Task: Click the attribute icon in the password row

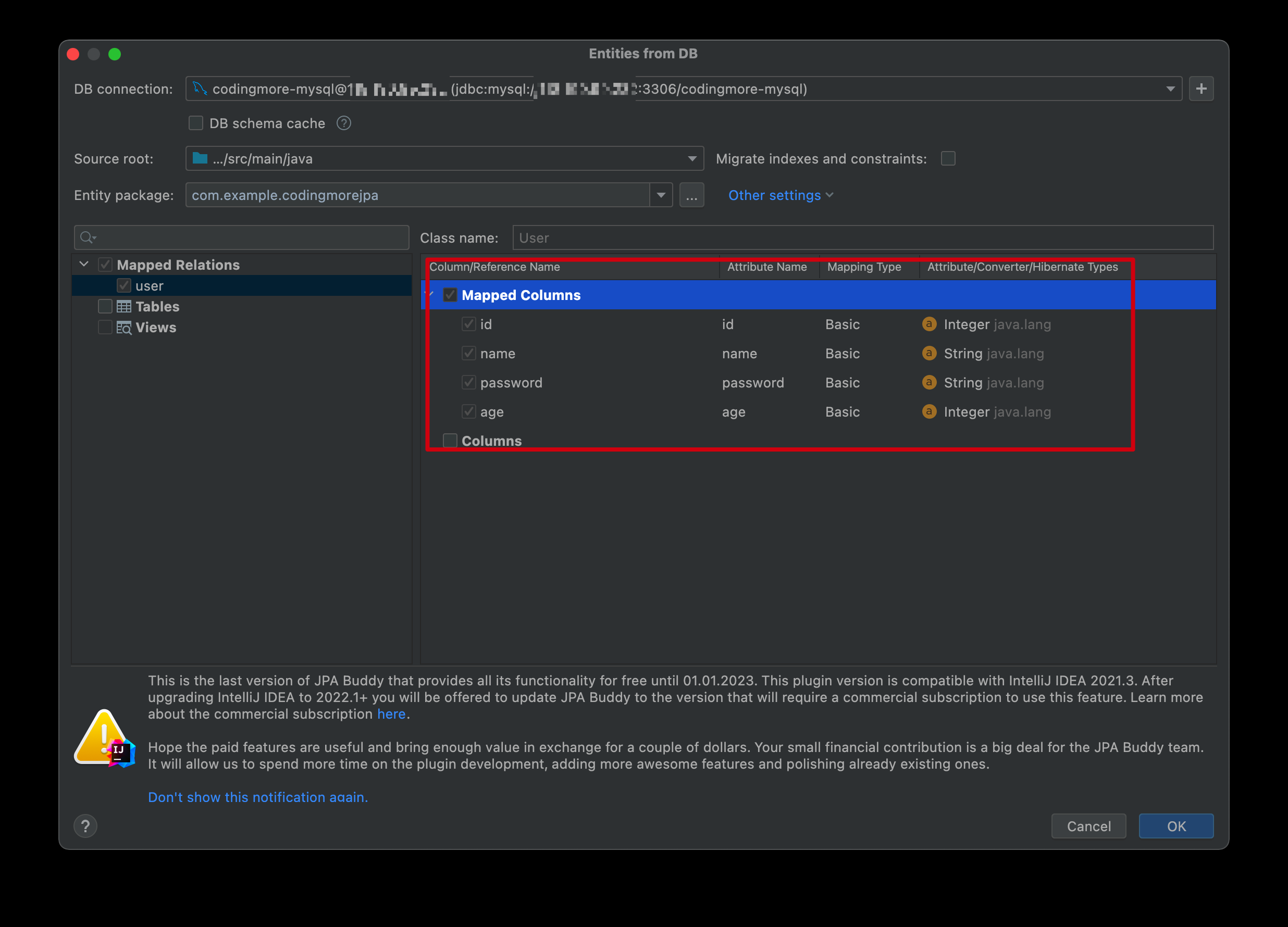Action: pos(929,383)
